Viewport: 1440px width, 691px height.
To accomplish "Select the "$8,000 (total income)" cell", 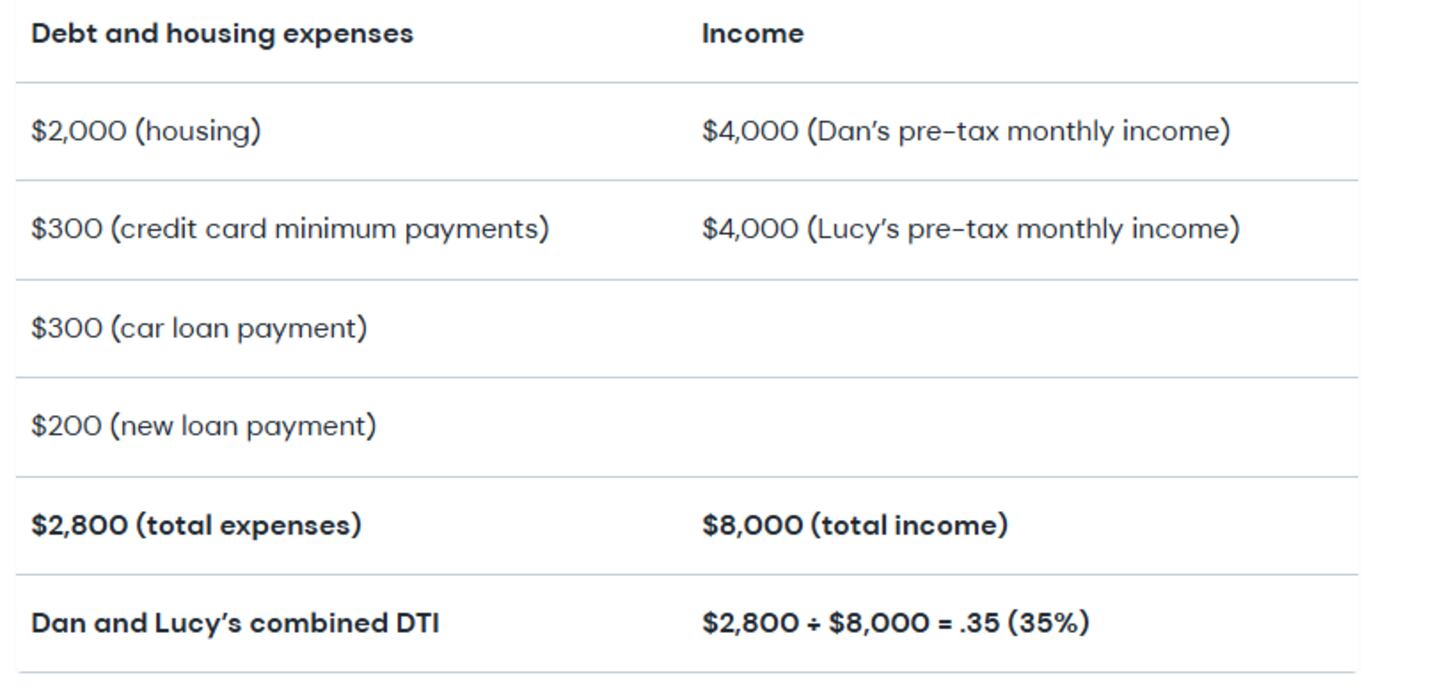I will [855, 525].
